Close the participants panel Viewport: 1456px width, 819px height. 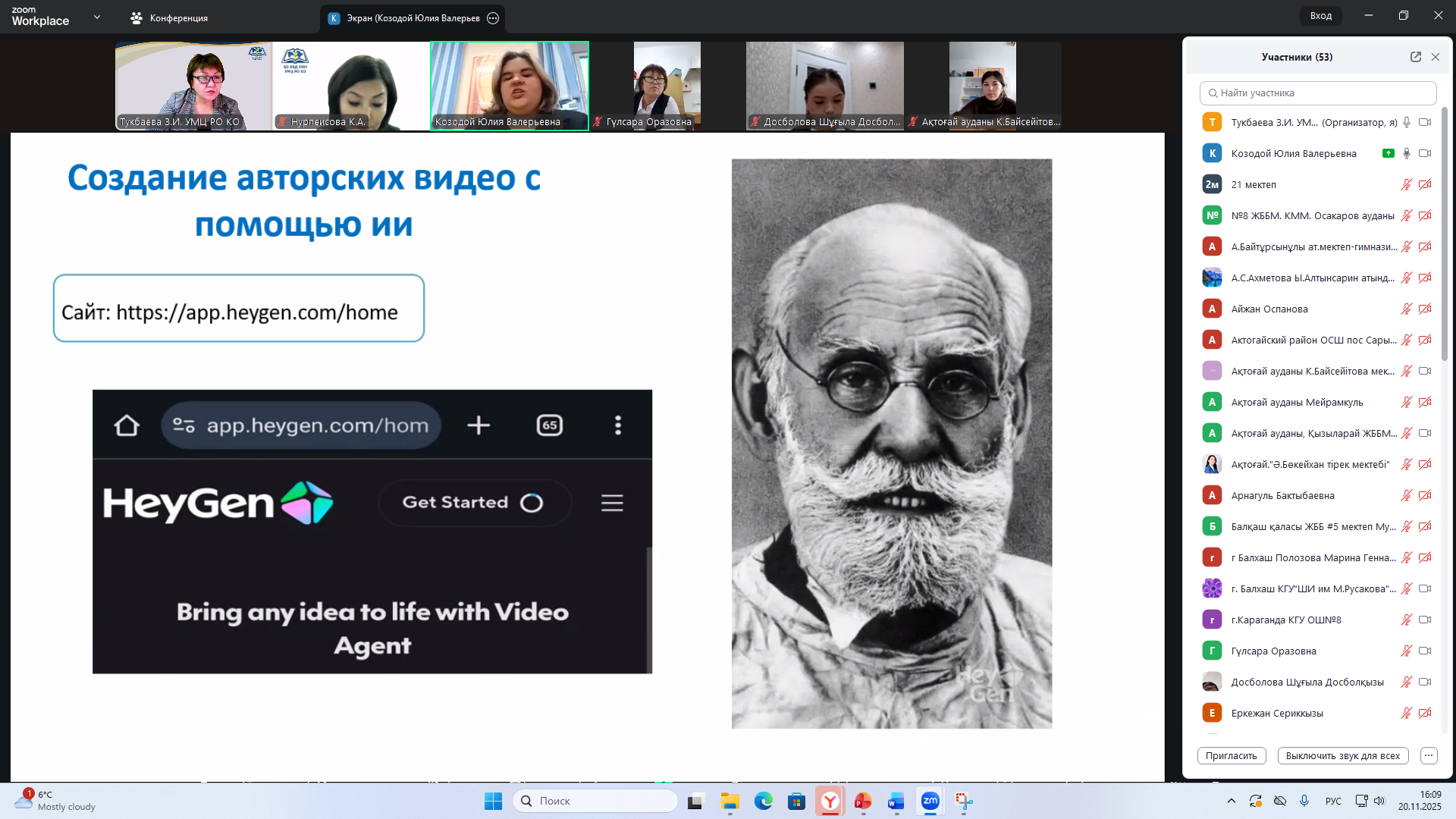[x=1435, y=57]
